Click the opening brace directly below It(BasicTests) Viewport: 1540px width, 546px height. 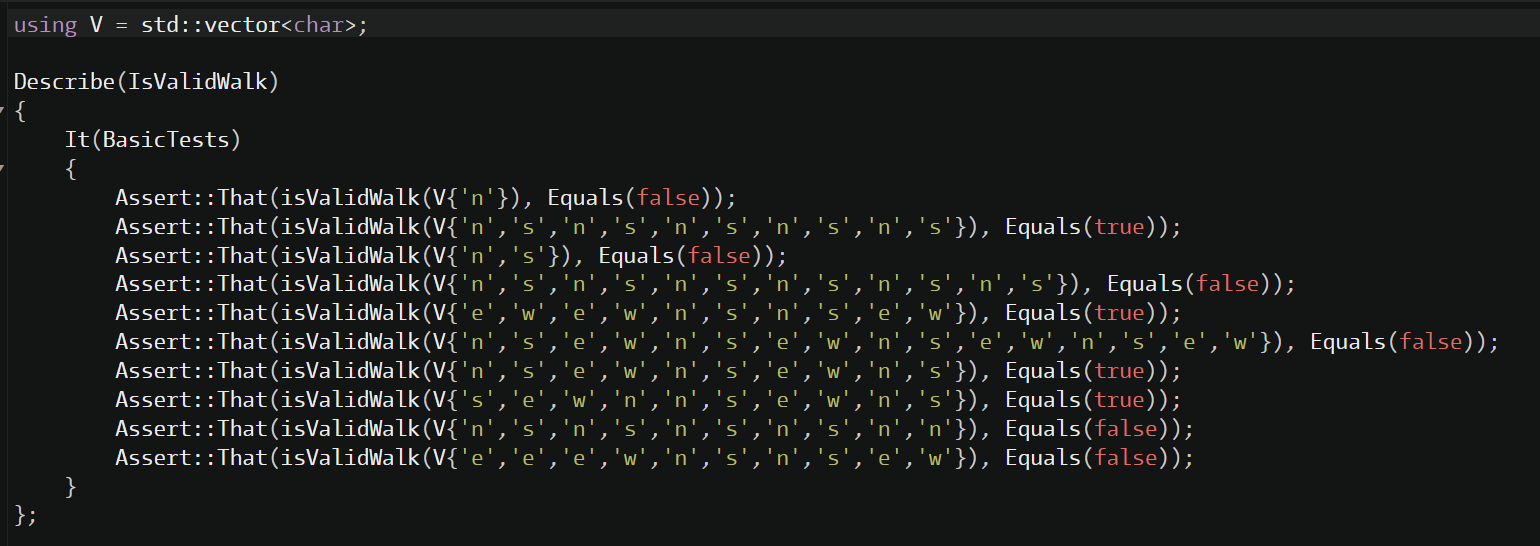click(71, 169)
